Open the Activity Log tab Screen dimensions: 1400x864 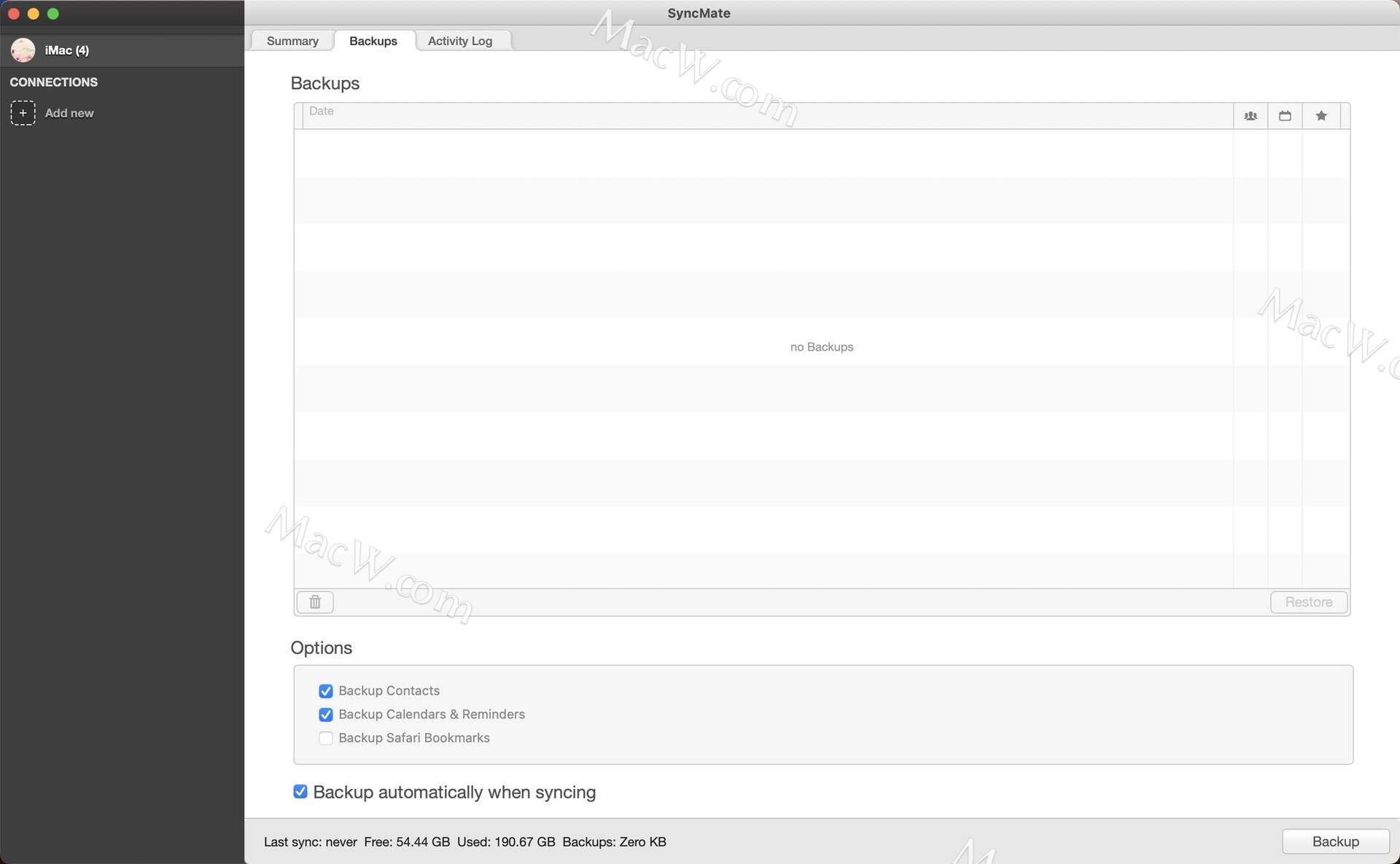pyautogui.click(x=460, y=41)
